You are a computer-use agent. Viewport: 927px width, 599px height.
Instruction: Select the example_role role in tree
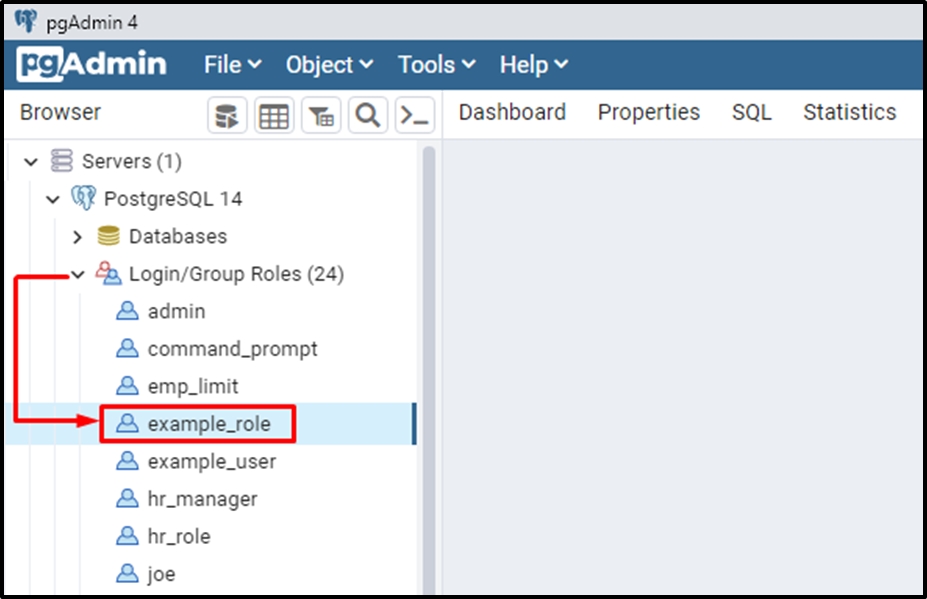pos(209,424)
